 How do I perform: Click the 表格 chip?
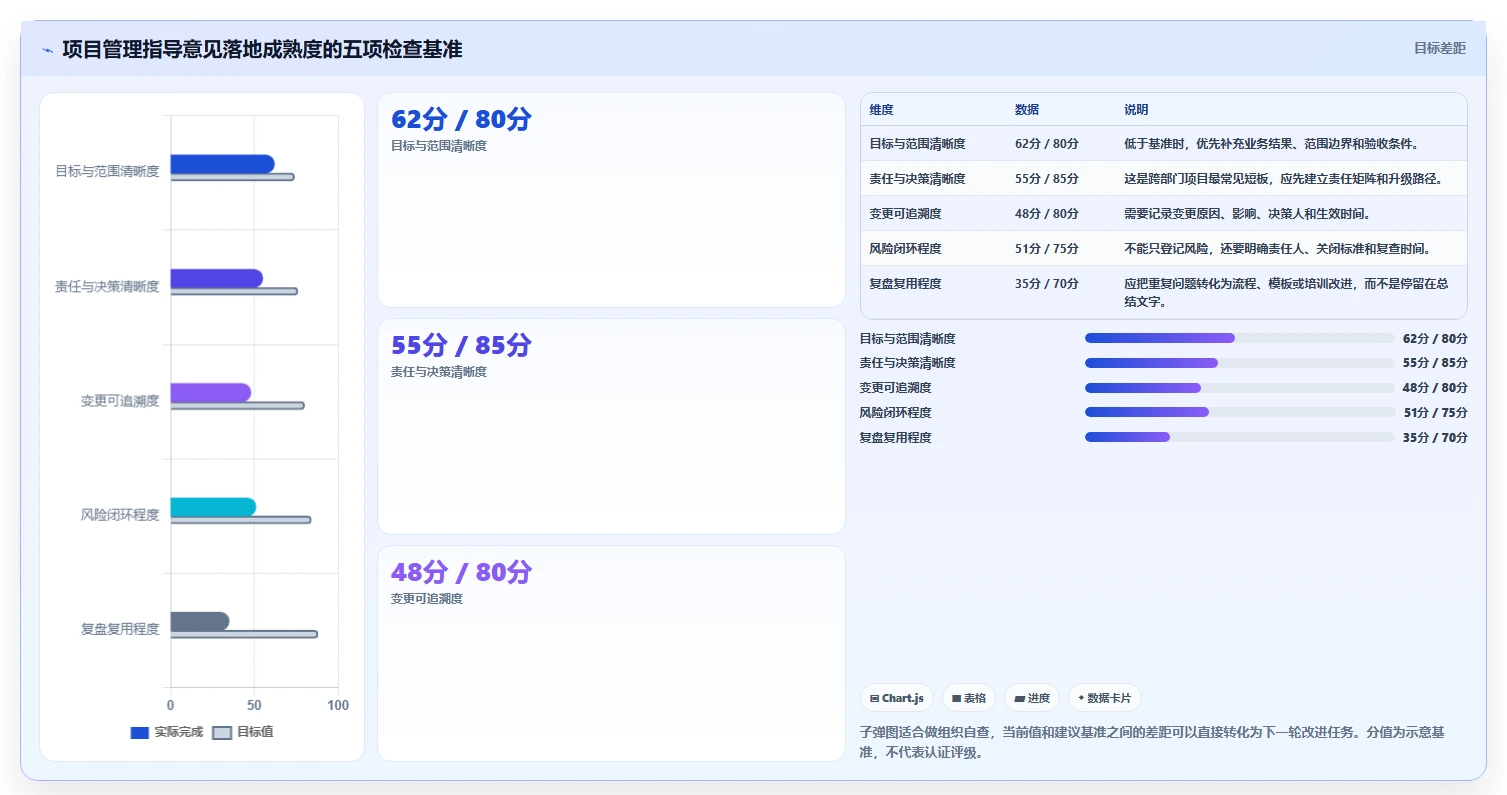click(968, 698)
